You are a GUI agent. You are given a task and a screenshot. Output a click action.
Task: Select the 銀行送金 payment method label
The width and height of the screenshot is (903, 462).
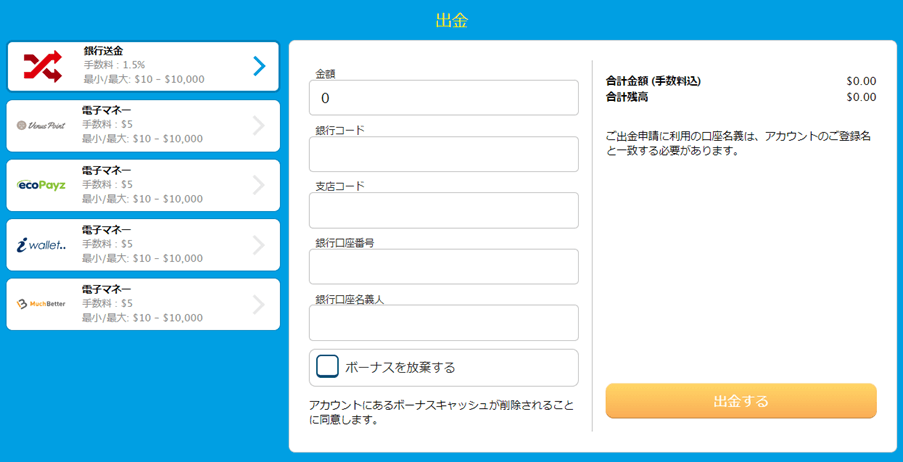[104, 51]
